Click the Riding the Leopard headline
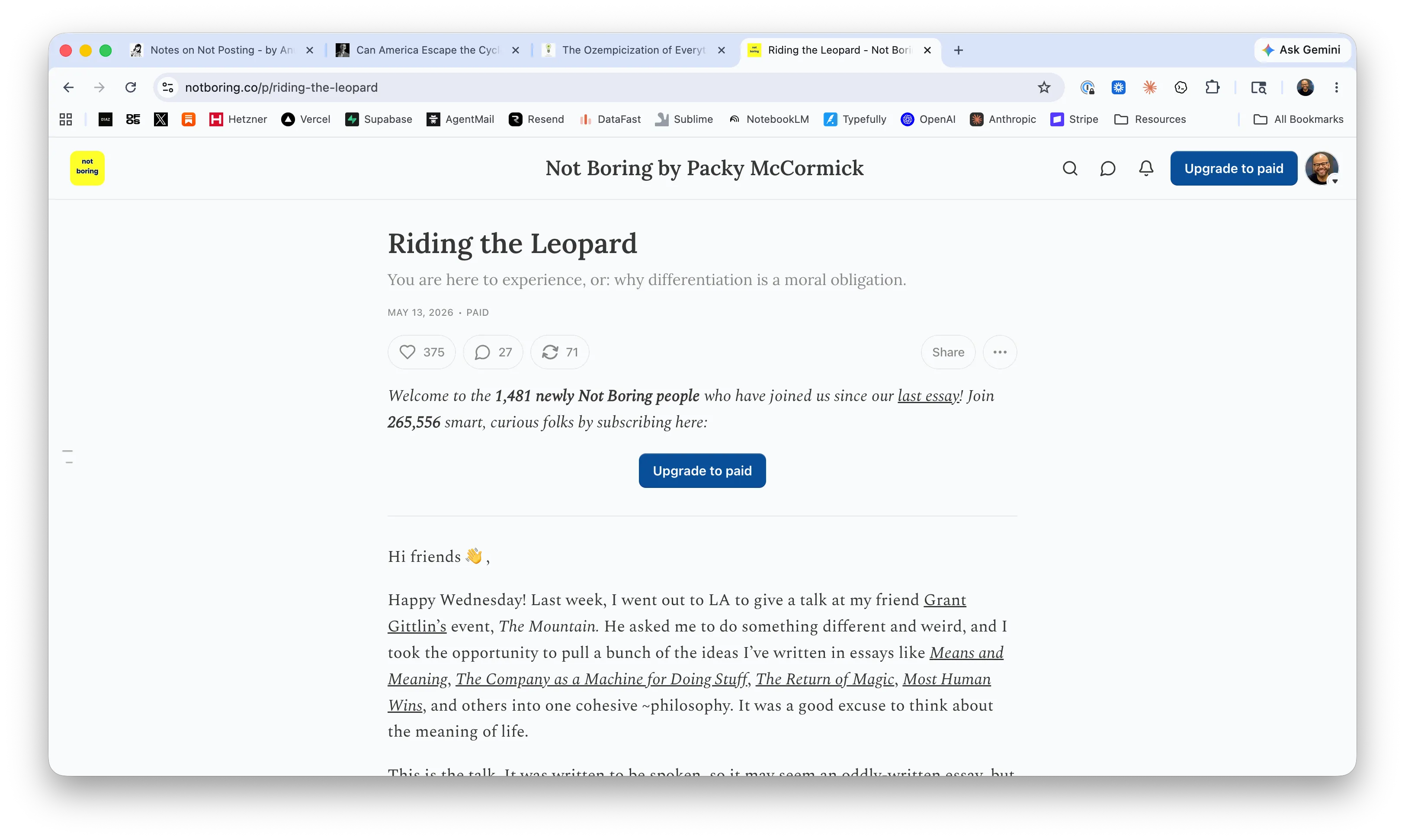The height and width of the screenshot is (840, 1405). click(512, 244)
